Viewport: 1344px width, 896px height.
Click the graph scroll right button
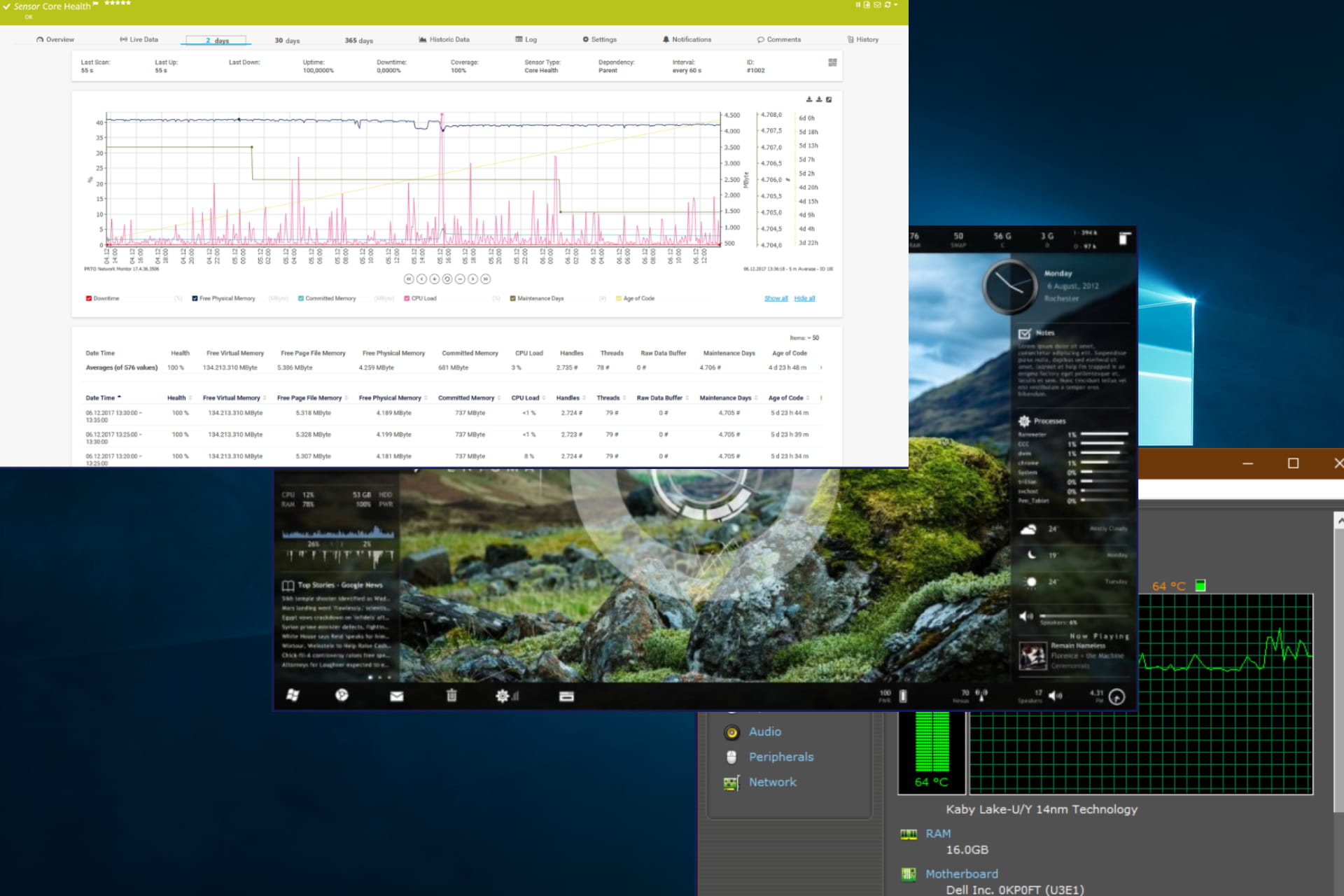[472, 279]
